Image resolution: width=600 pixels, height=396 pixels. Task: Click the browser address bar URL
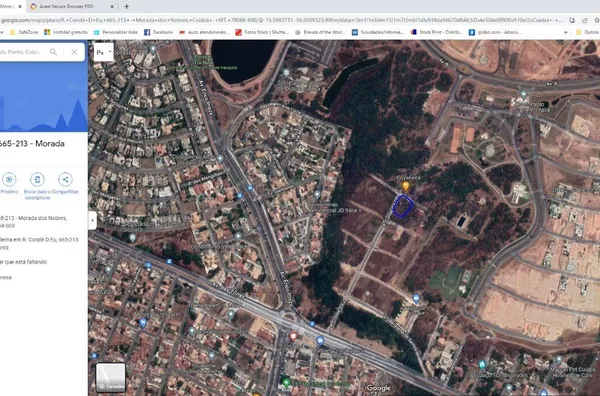pyautogui.click(x=281, y=20)
